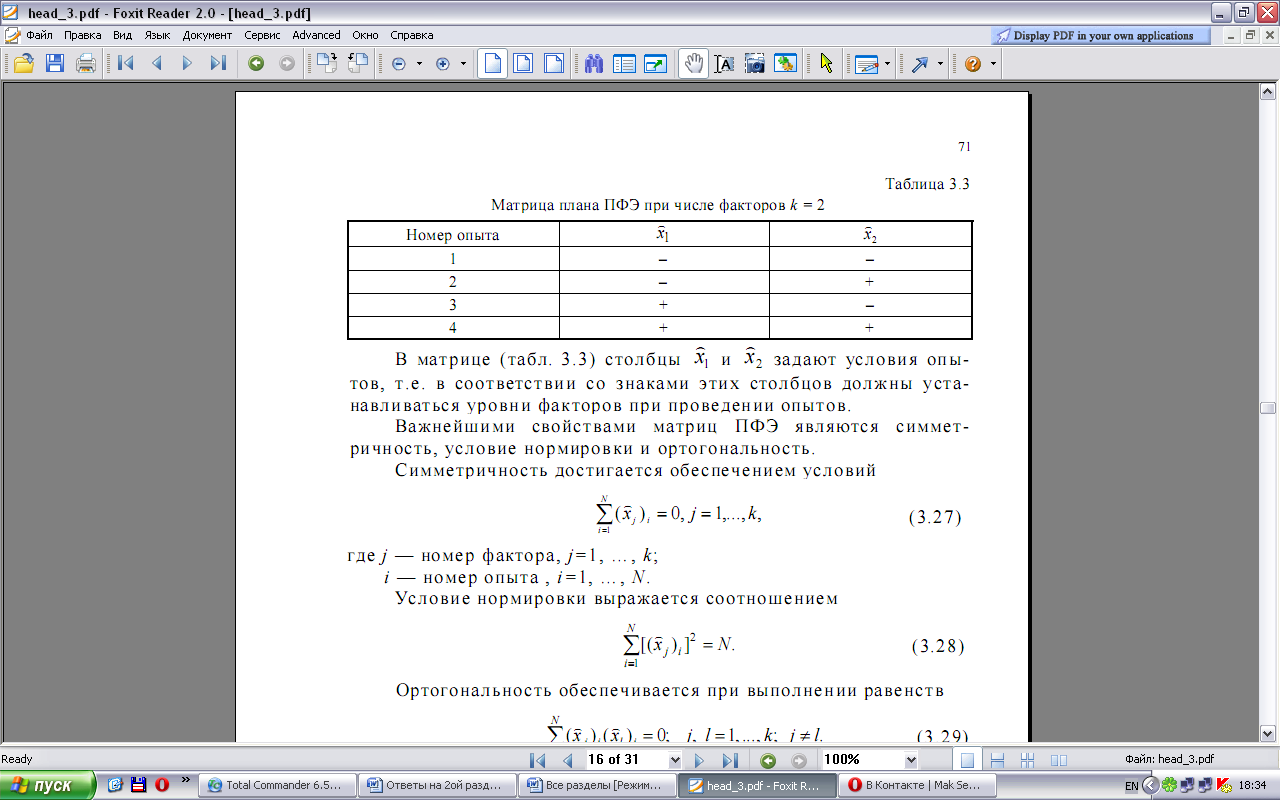This screenshot has height=800, width=1280.
Task: Print the document using the printer icon
Action: (x=86, y=64)
